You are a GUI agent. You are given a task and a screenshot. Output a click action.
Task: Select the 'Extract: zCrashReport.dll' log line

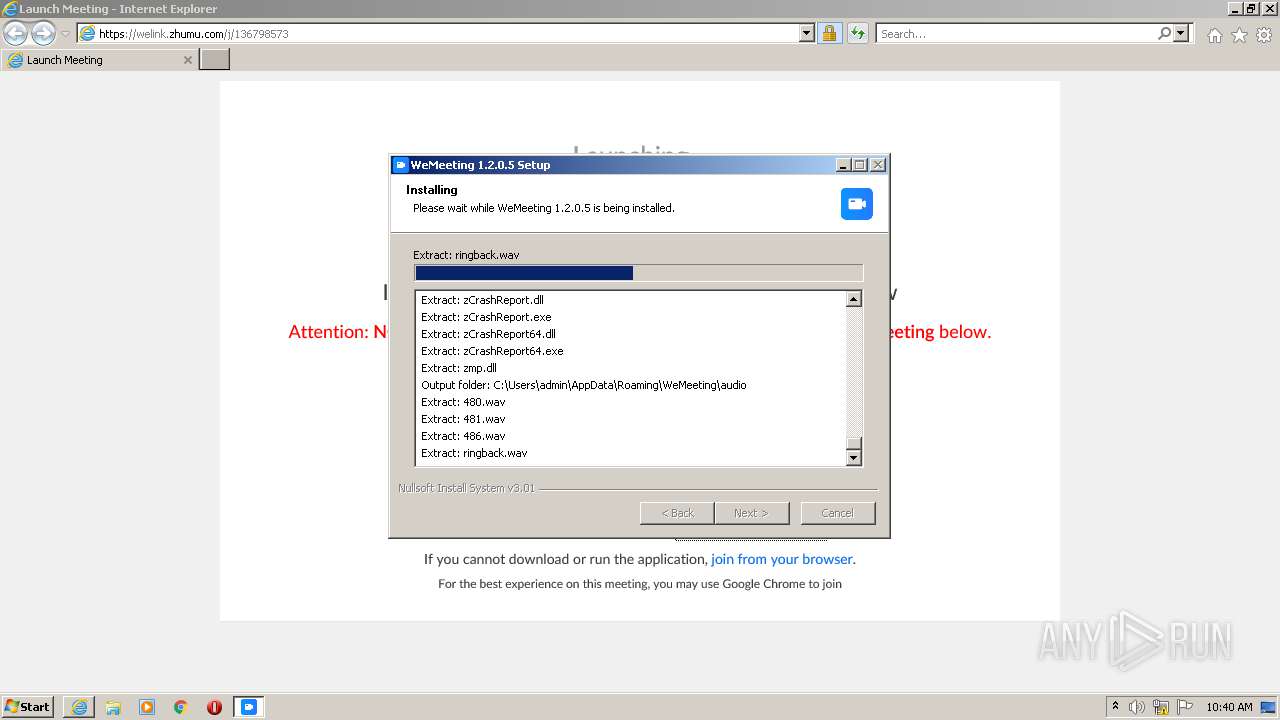tap(482, 300)
